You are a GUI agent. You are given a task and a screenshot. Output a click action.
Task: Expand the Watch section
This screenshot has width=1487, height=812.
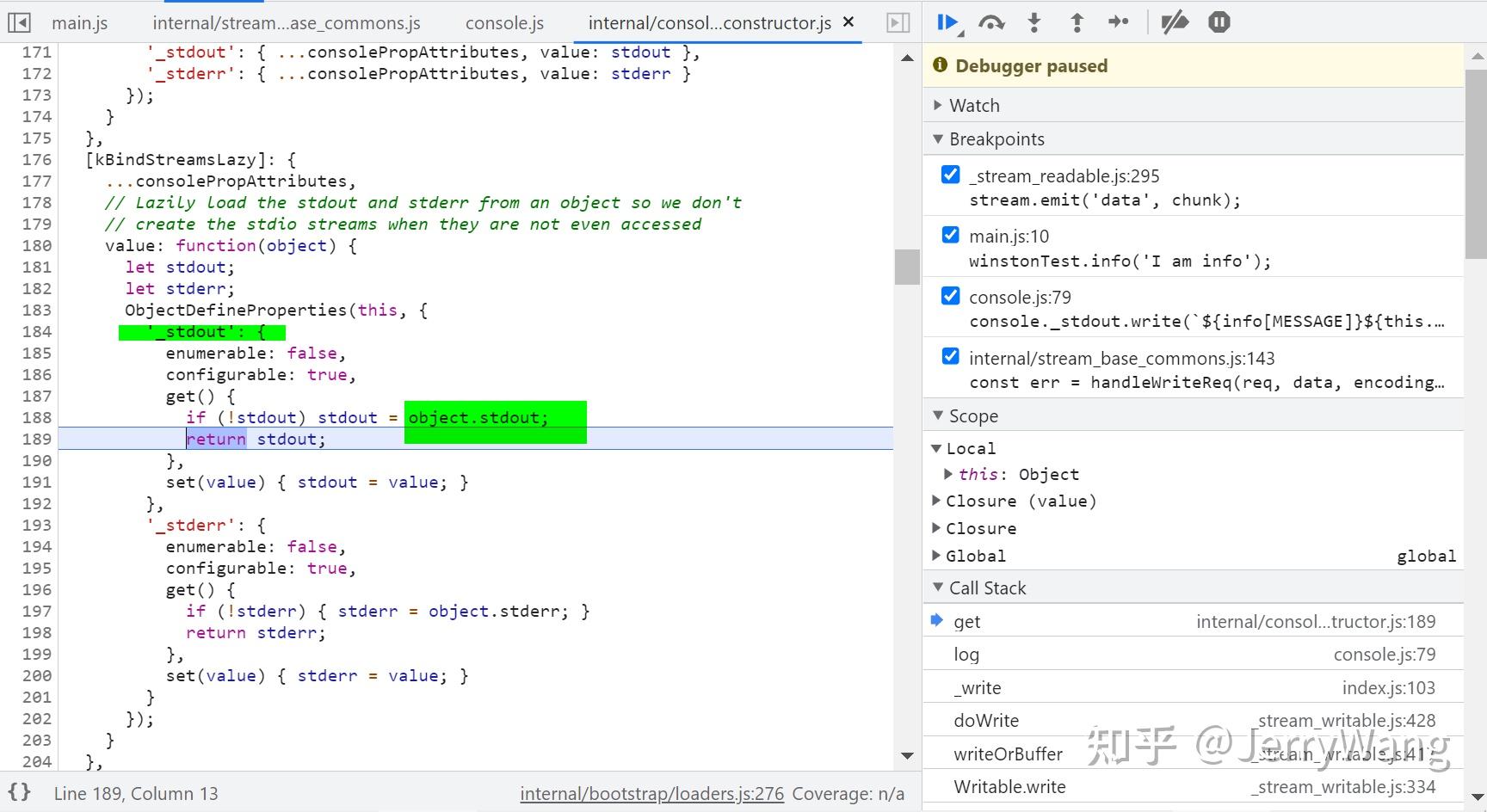point(1193,105)
